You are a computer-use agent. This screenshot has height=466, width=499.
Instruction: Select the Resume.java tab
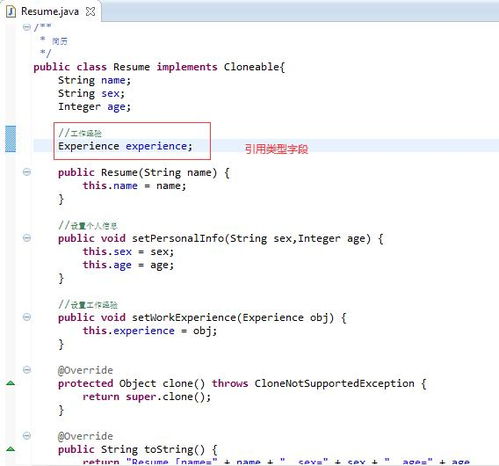pos(50,11)
